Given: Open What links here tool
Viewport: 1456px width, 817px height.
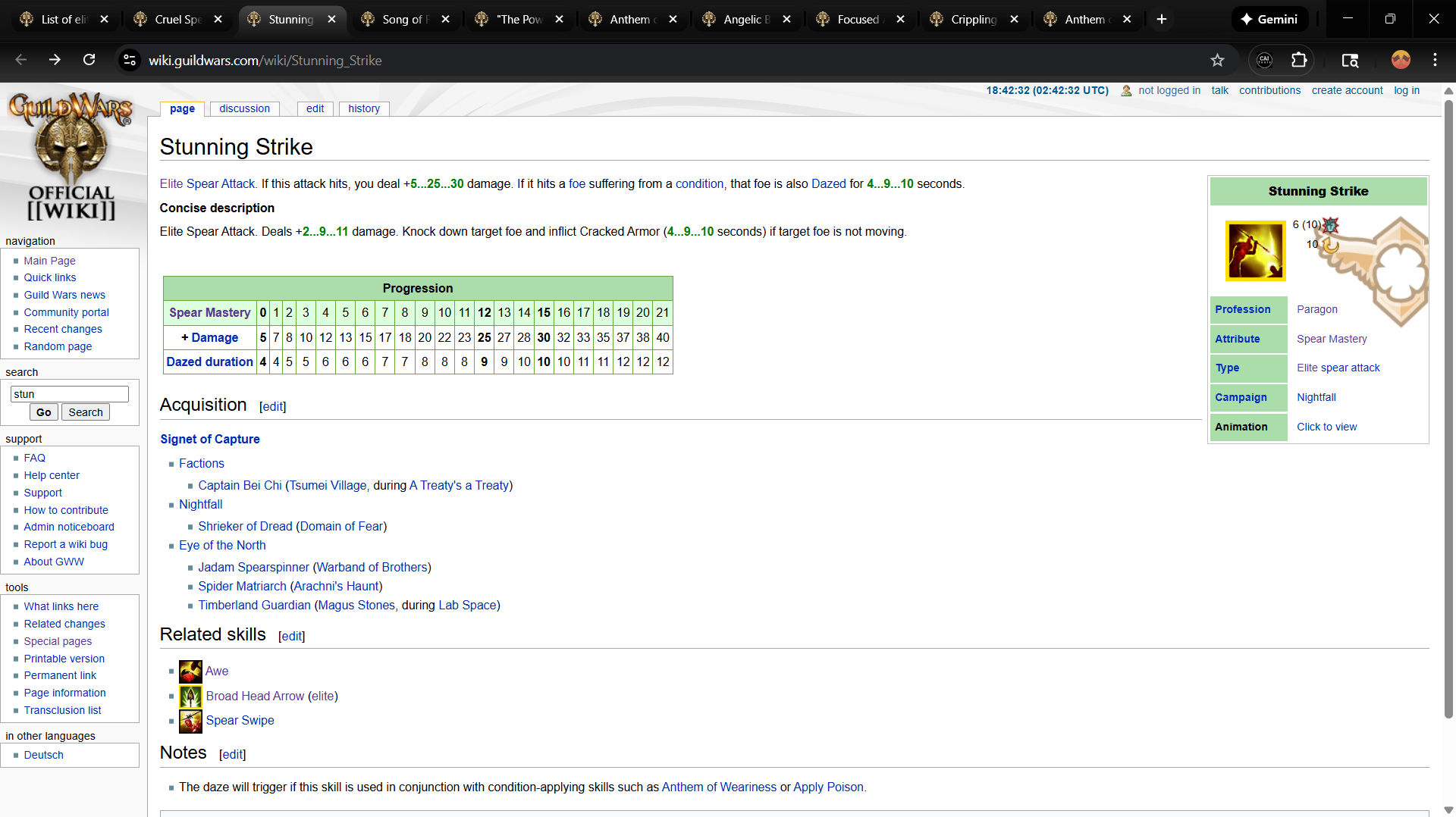Looking at the screenshot, I should [61, 606].
